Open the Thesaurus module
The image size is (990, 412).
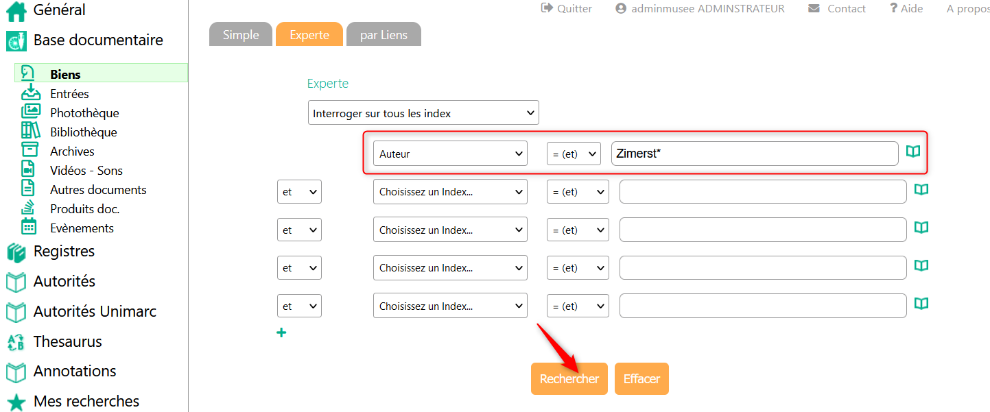click(x=67, y=341)
